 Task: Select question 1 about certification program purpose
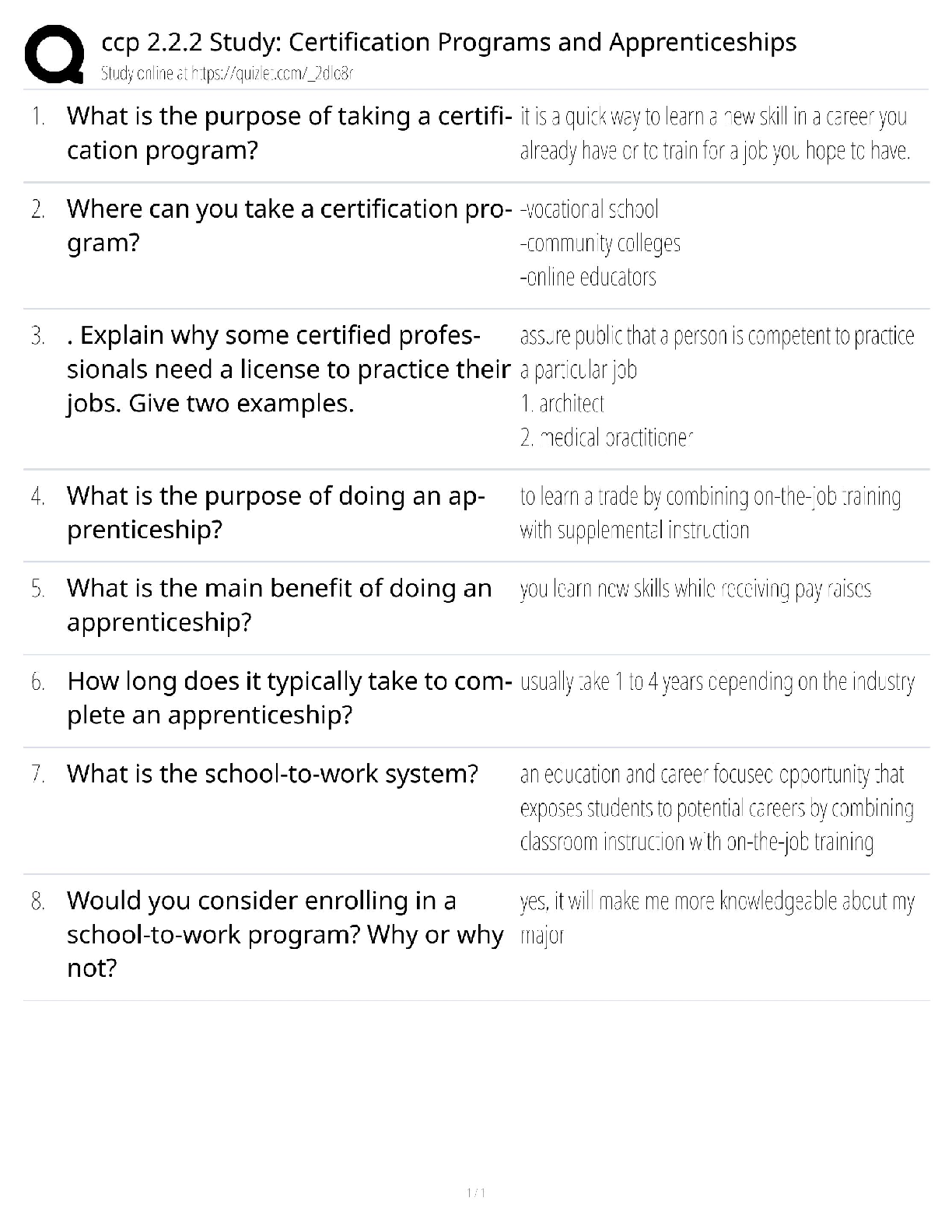click(289, 133)
